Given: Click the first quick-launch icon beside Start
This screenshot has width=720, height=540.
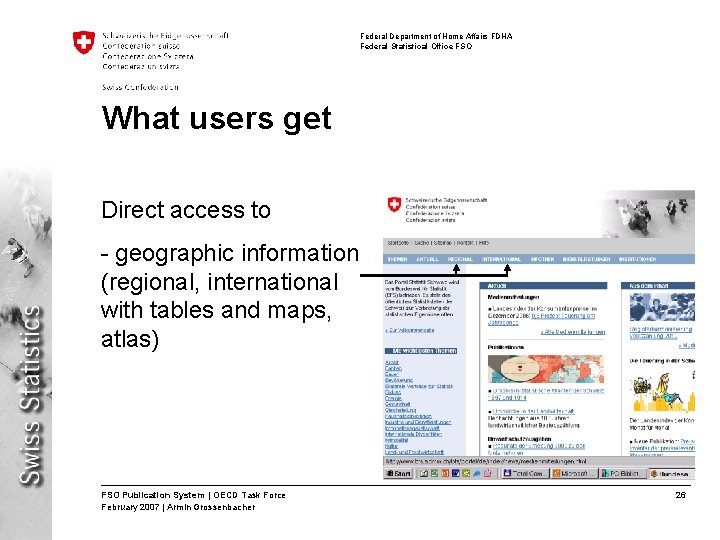Looking at the screenshot, I should click(x=423, y=473).
